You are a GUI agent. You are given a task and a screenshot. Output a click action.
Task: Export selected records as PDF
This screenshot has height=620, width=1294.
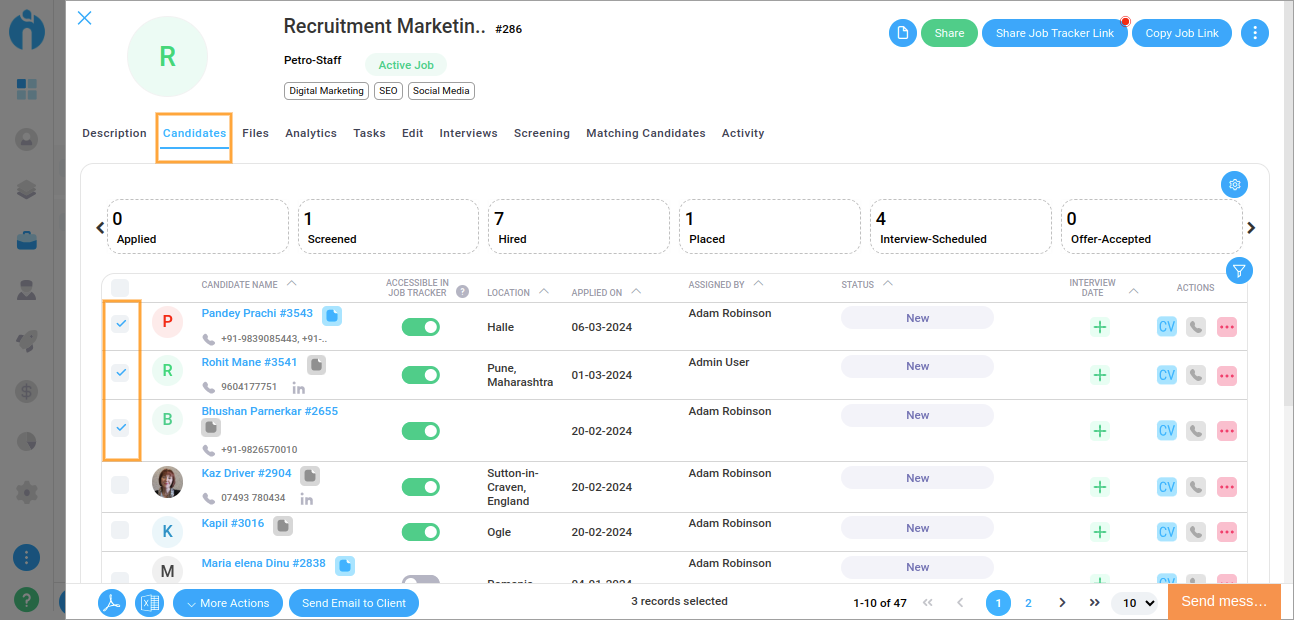112,603
